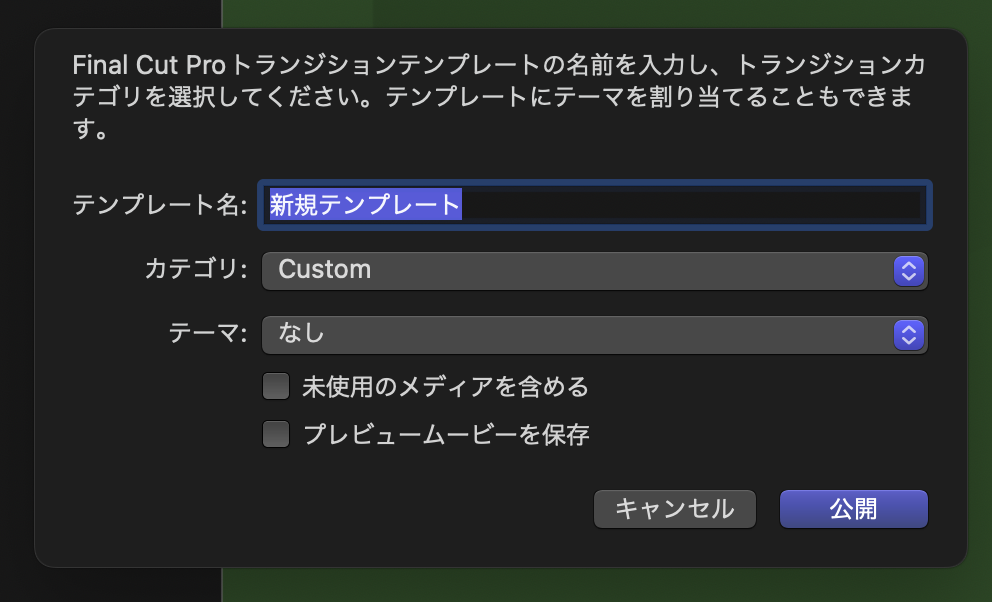This screenshot has width=992, height=602.
Task: Click the 未使用のメディアを含める label text
Action: tap(445, 386)
